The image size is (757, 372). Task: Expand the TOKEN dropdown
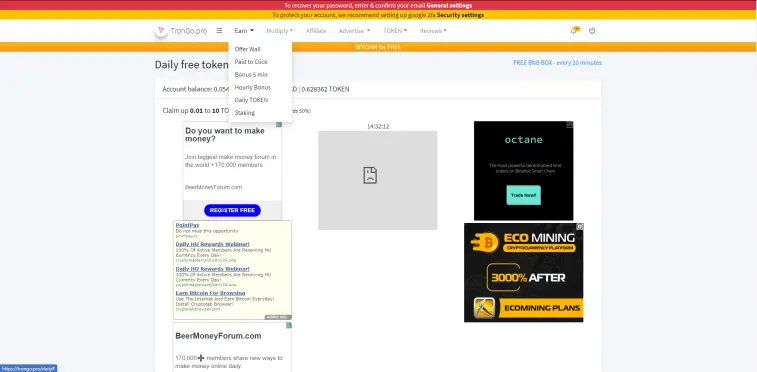tap(395, 31)
